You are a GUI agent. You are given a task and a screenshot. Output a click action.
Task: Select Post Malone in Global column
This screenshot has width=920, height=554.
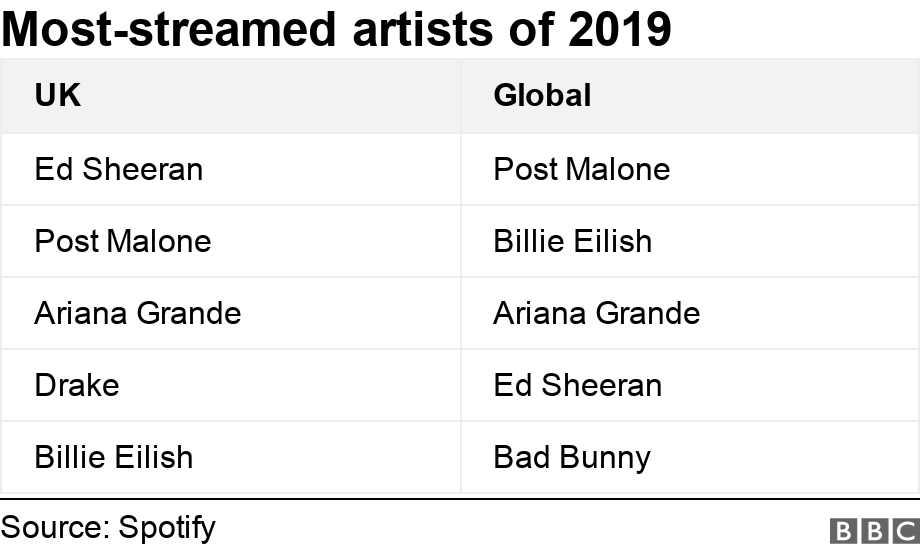(x=582, y=169)
